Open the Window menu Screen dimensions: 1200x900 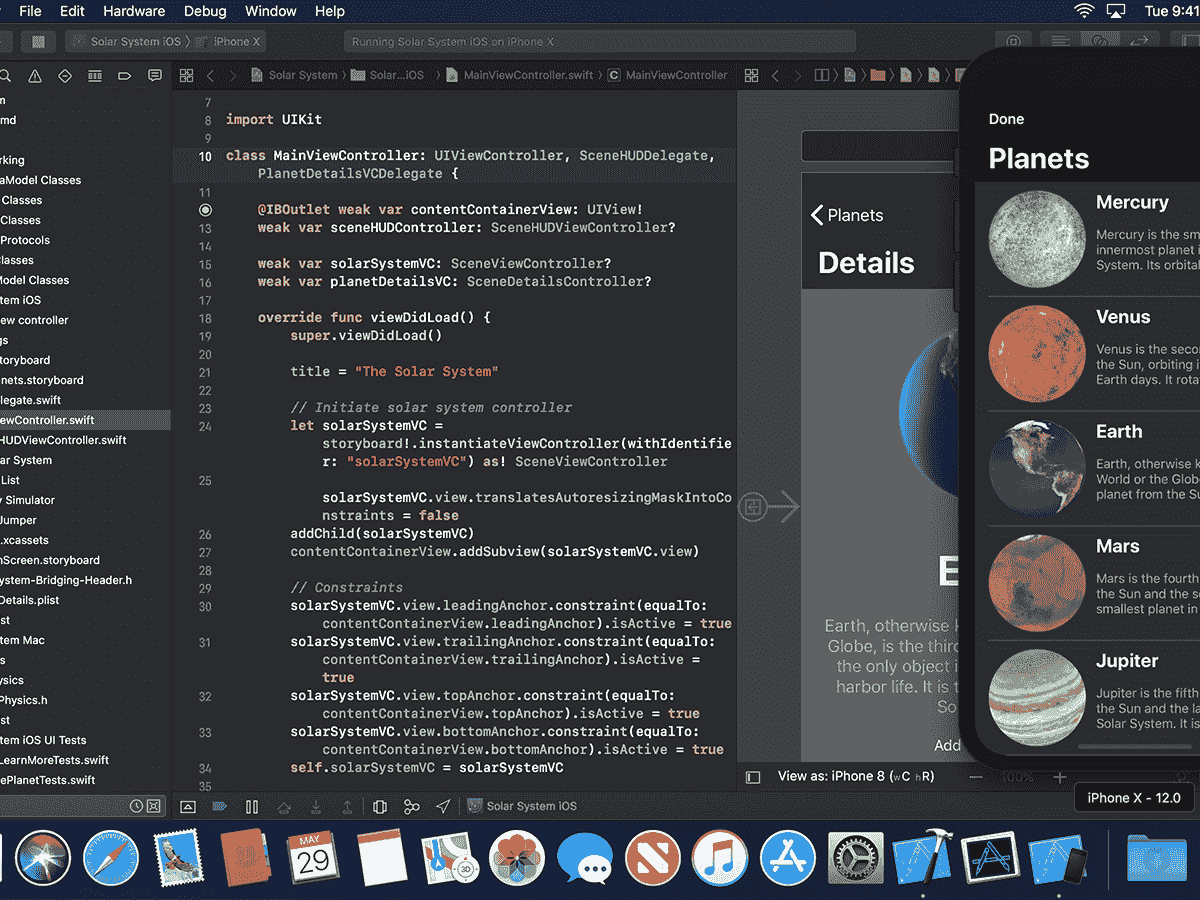[271, 11]
